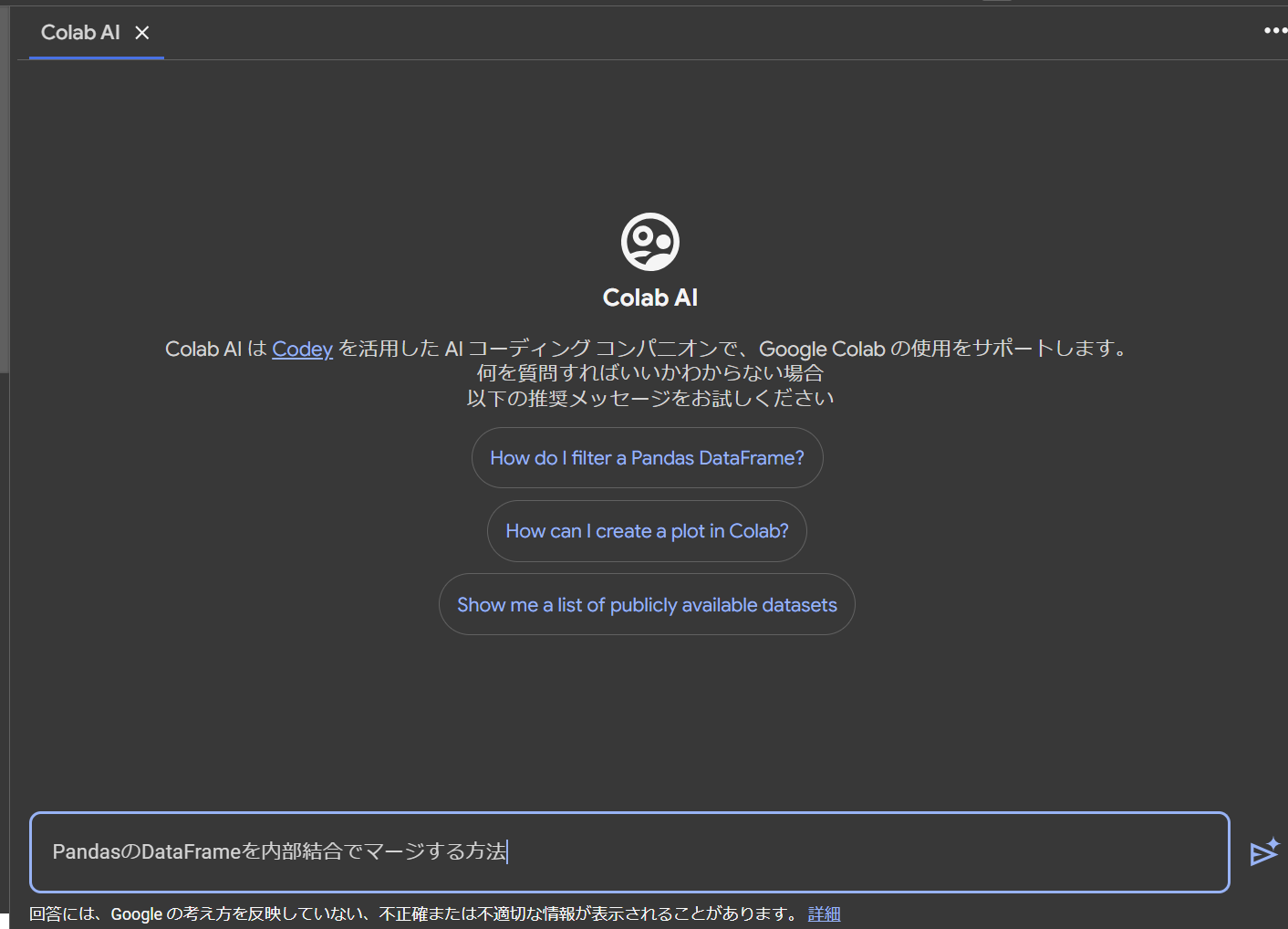Click the Colab AI heading text
This screenshot has width=1288, height=929.
click(x=649, y=297)
